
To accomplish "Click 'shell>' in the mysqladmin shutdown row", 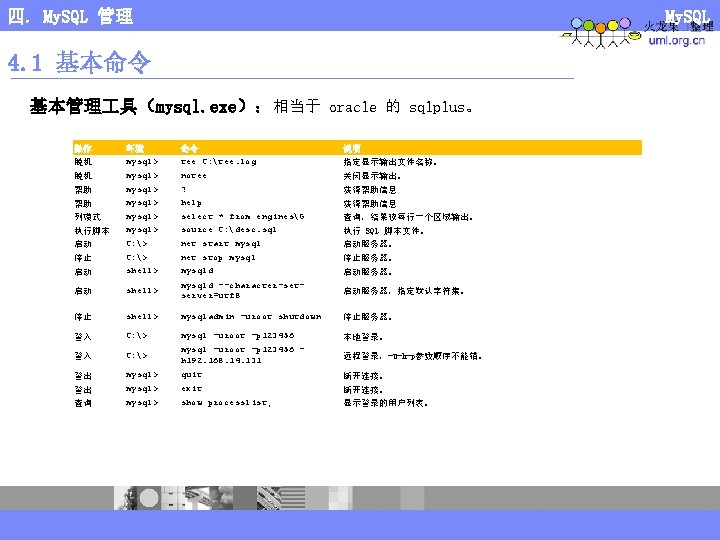I will pyautogui.click(x=142, y=316).
